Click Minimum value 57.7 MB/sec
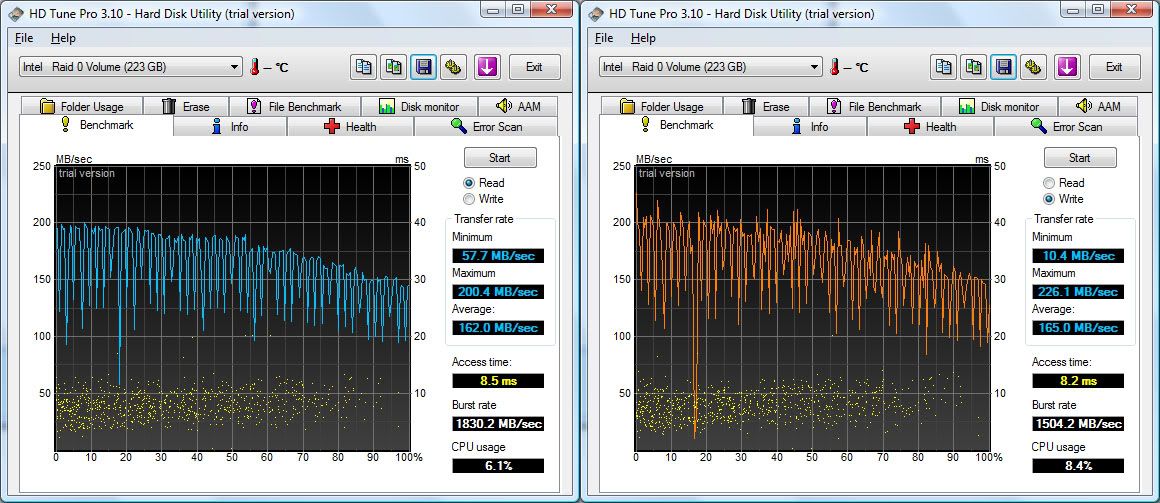The height and width of the screenshot is (503, 1160). (x=498, y=256)
